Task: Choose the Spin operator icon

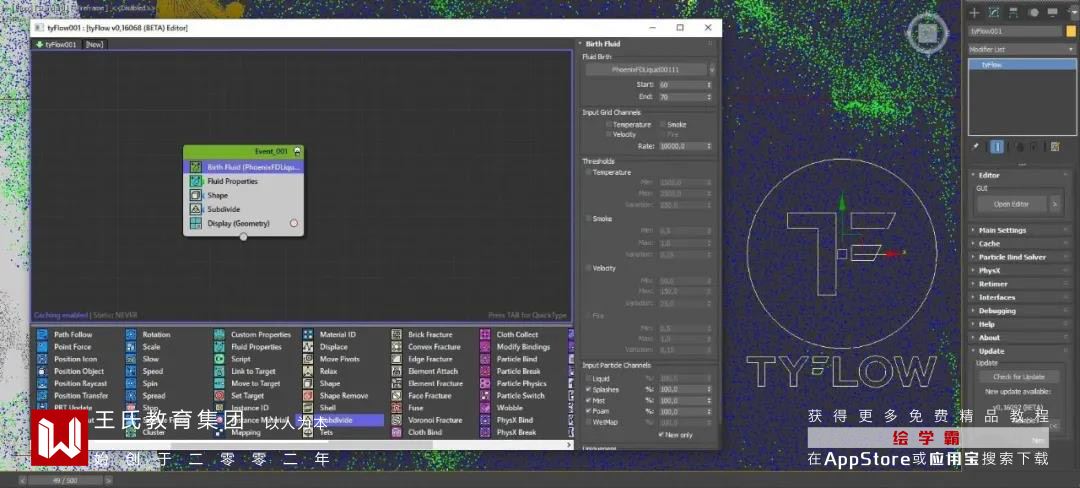Action: point(131,383)
